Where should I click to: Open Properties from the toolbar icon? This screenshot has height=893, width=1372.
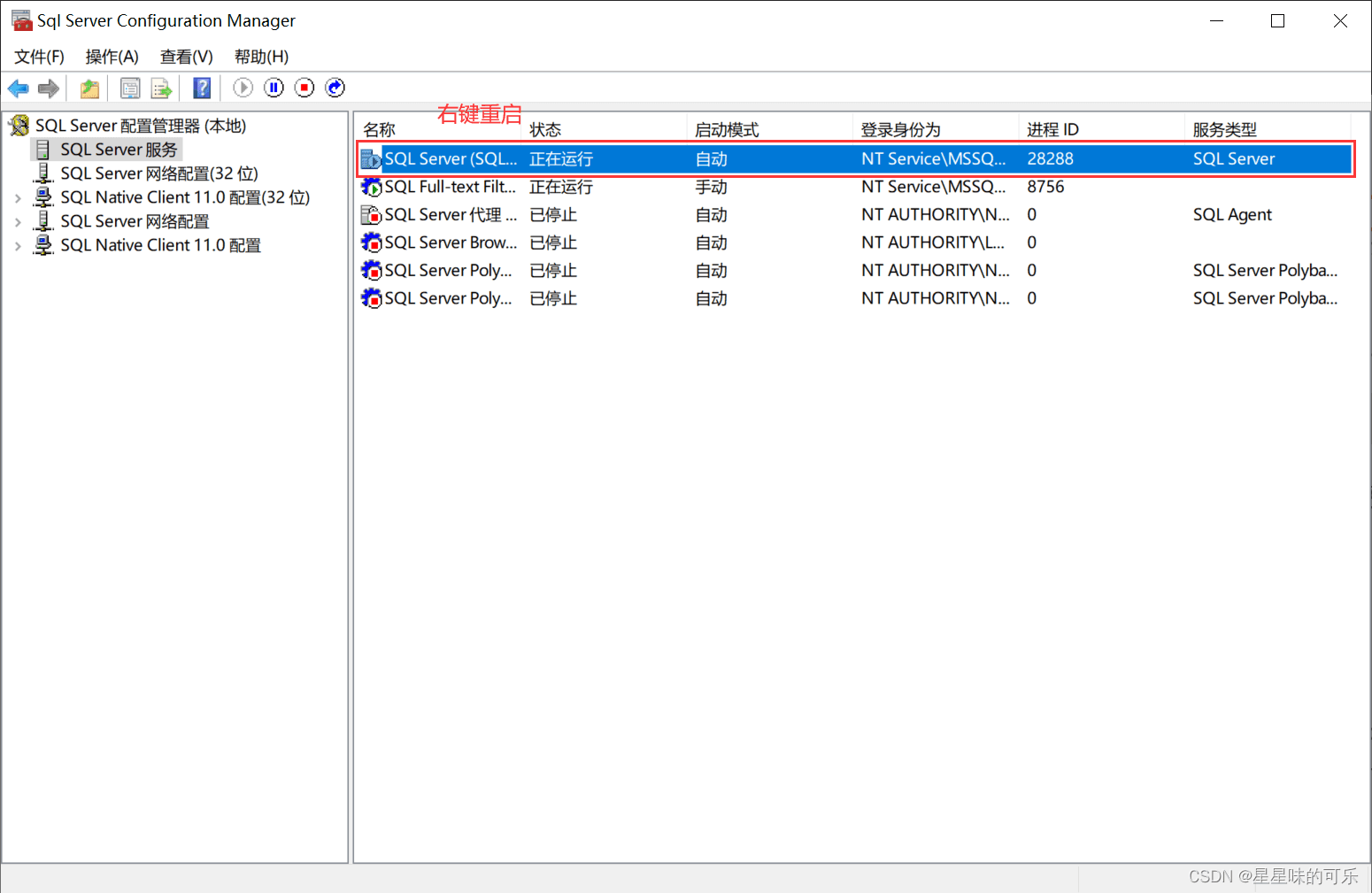click(x=130, y=89)
